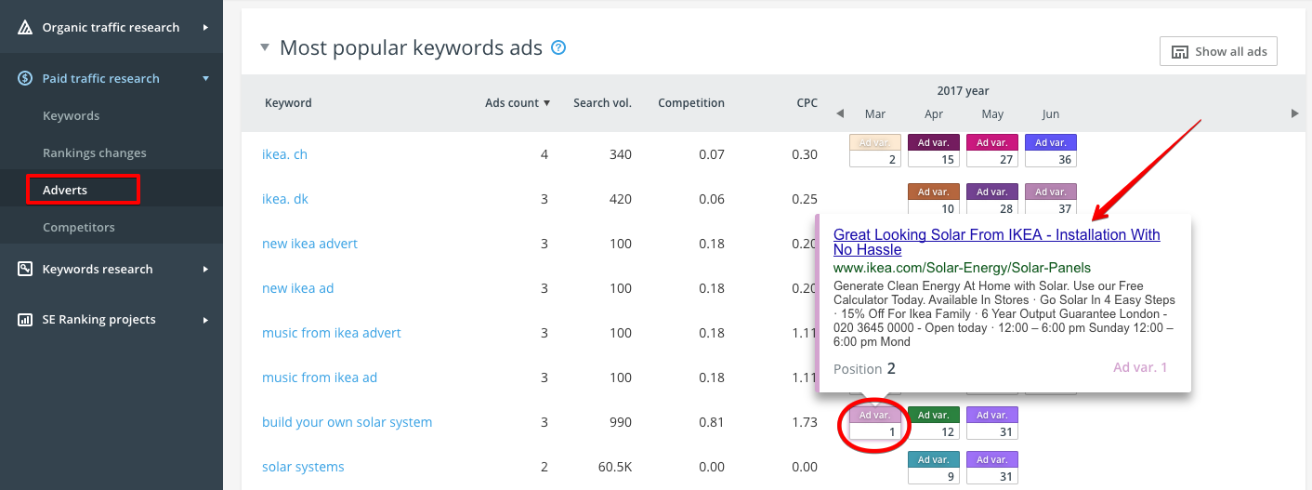1312x490 pixels.
Task: Select build your own solar system Ad var. 31
Action: (x=992, y=423)
